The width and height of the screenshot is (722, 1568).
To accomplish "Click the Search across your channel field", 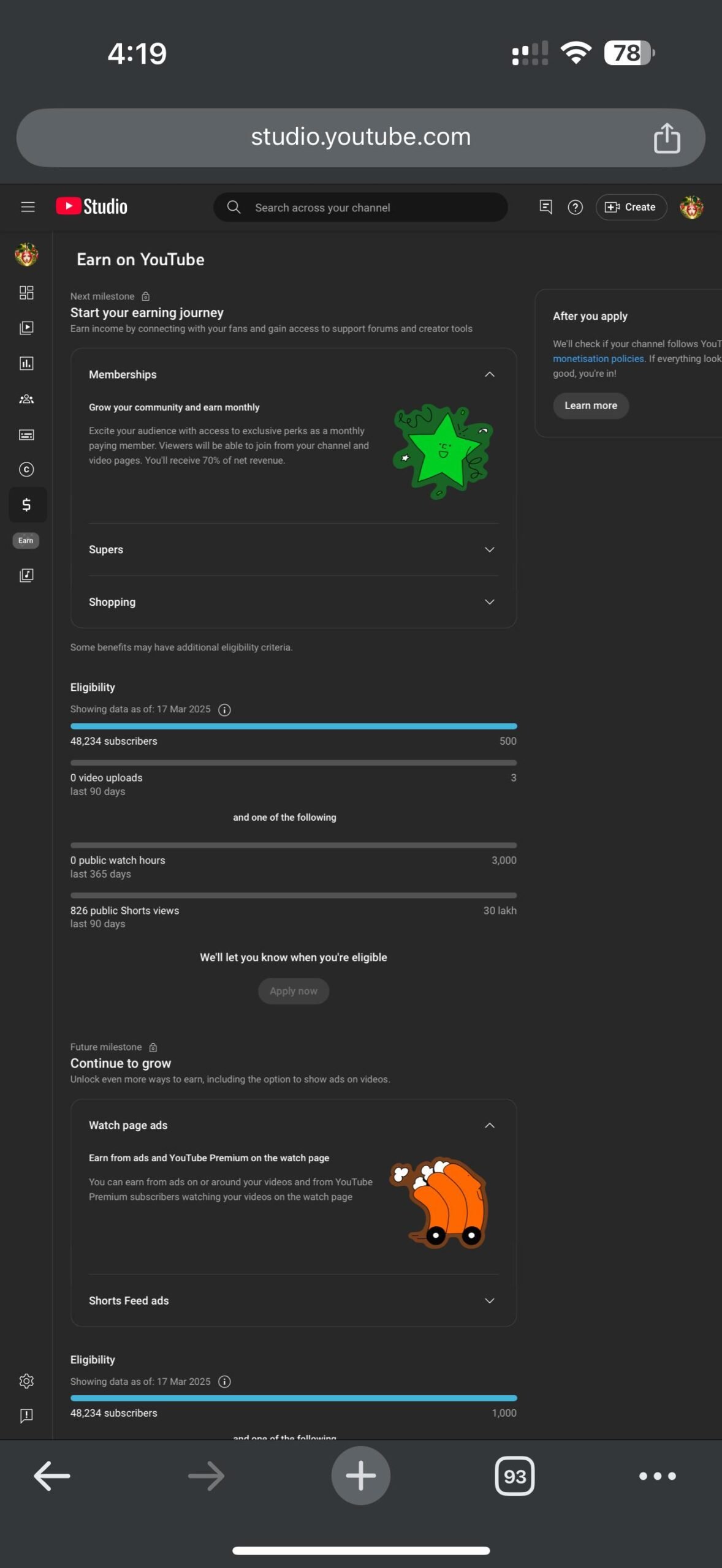I will (360, 207).
